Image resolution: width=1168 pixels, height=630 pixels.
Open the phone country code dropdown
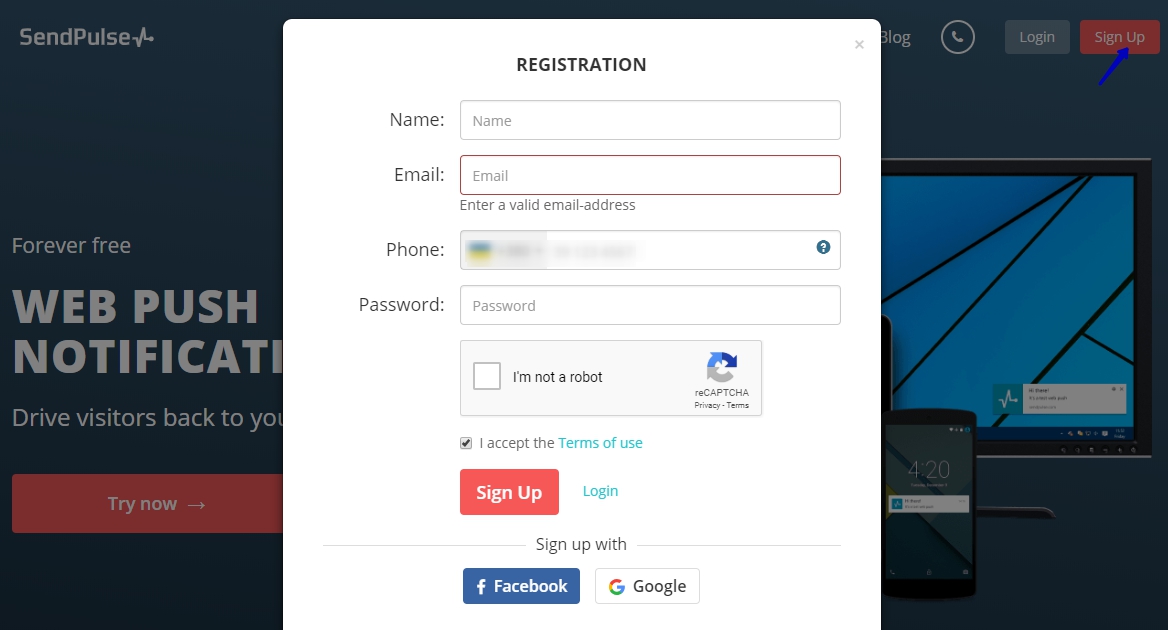click(x=506, y=250)
